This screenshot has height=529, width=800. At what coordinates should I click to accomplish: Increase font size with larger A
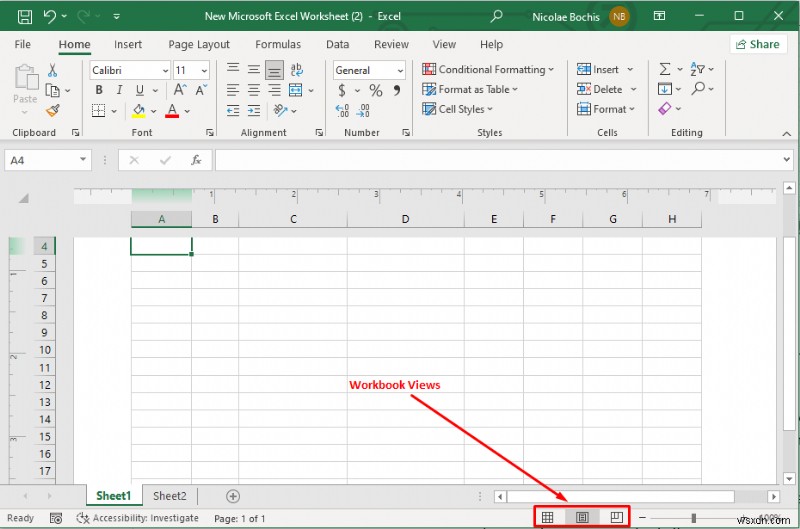pyautogui.click(x=180, y=90)
